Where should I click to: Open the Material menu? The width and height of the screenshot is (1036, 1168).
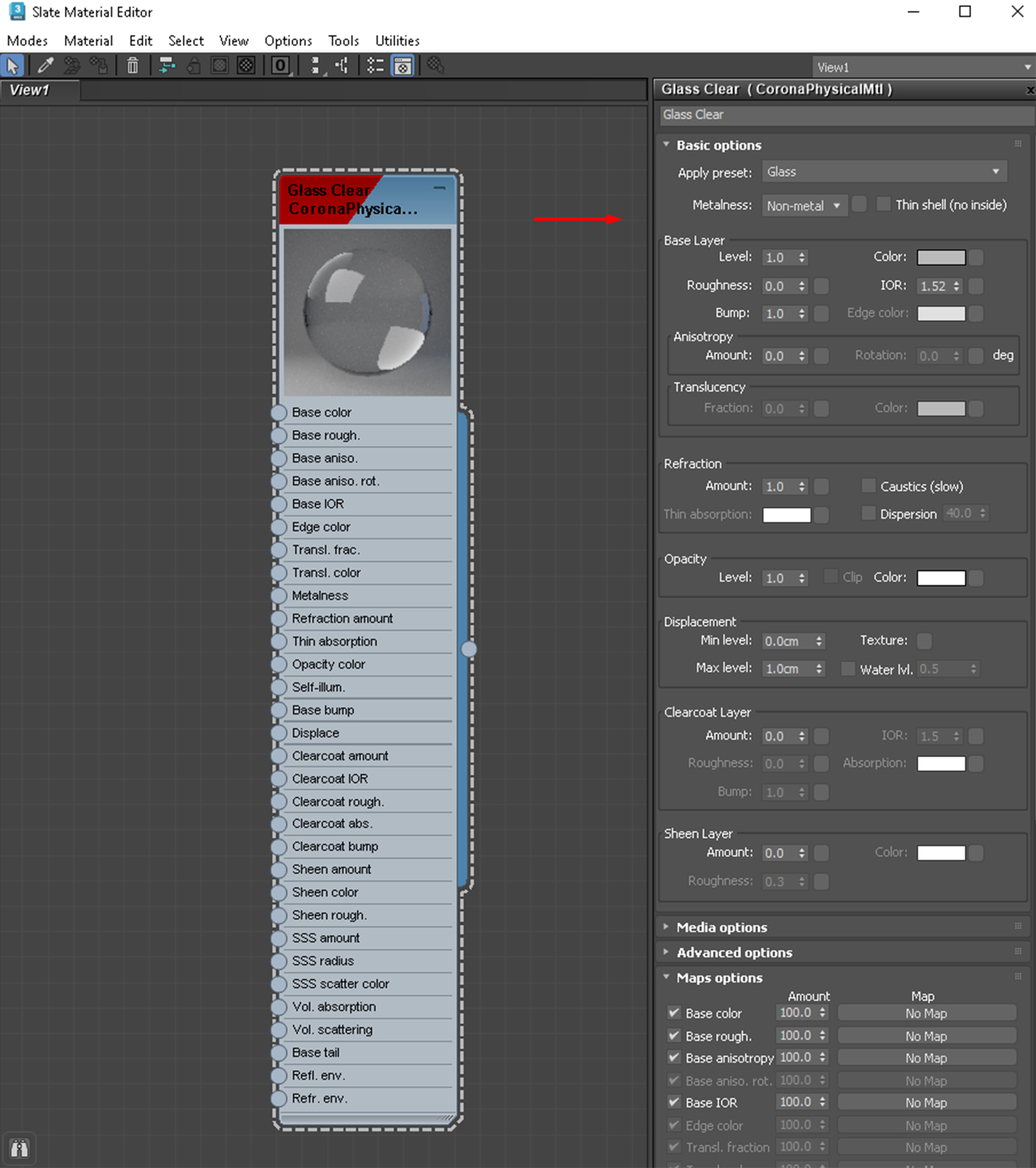[88, 41]
